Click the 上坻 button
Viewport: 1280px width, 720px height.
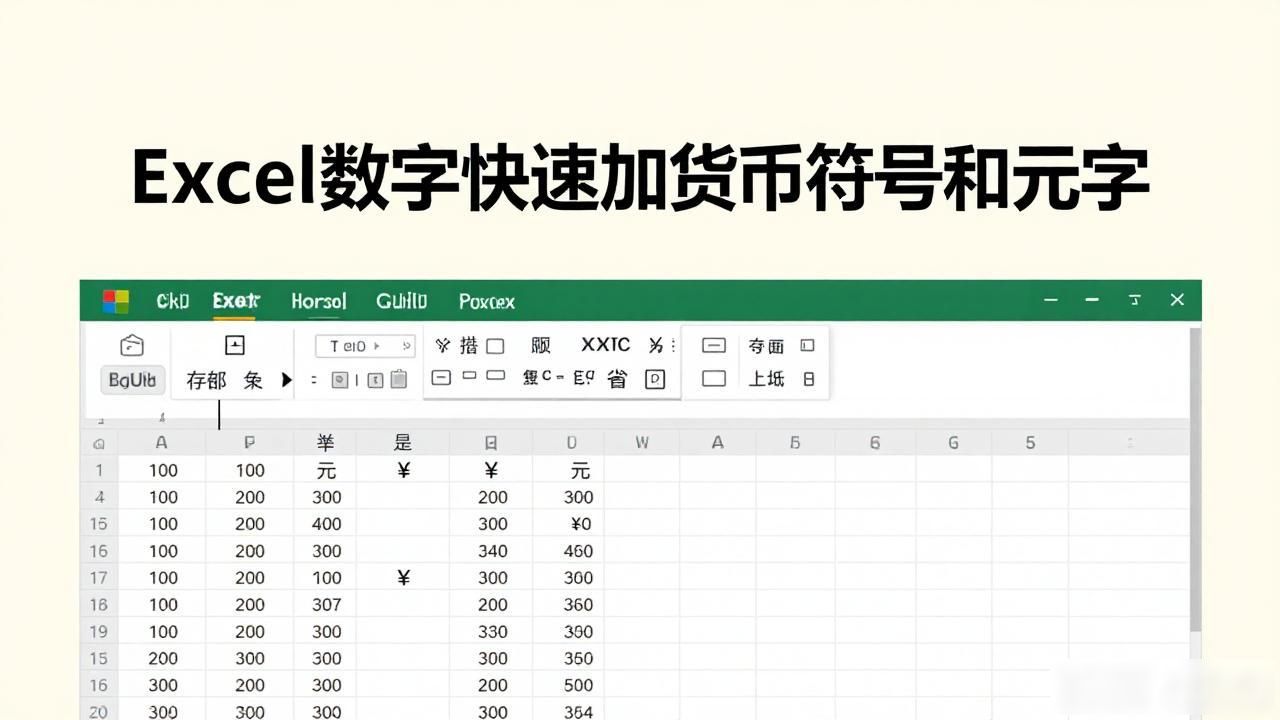(x=767, y=379)
